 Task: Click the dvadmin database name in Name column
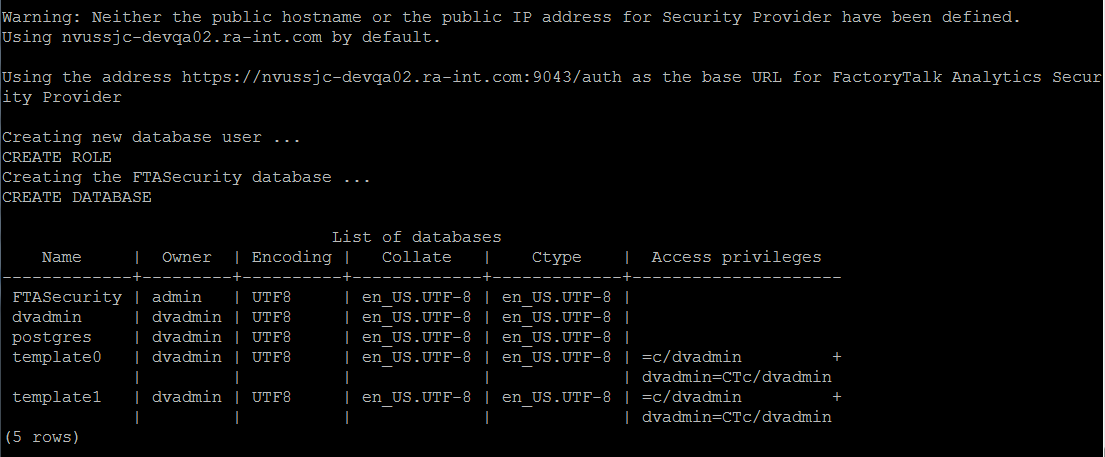tap(47, 317)
